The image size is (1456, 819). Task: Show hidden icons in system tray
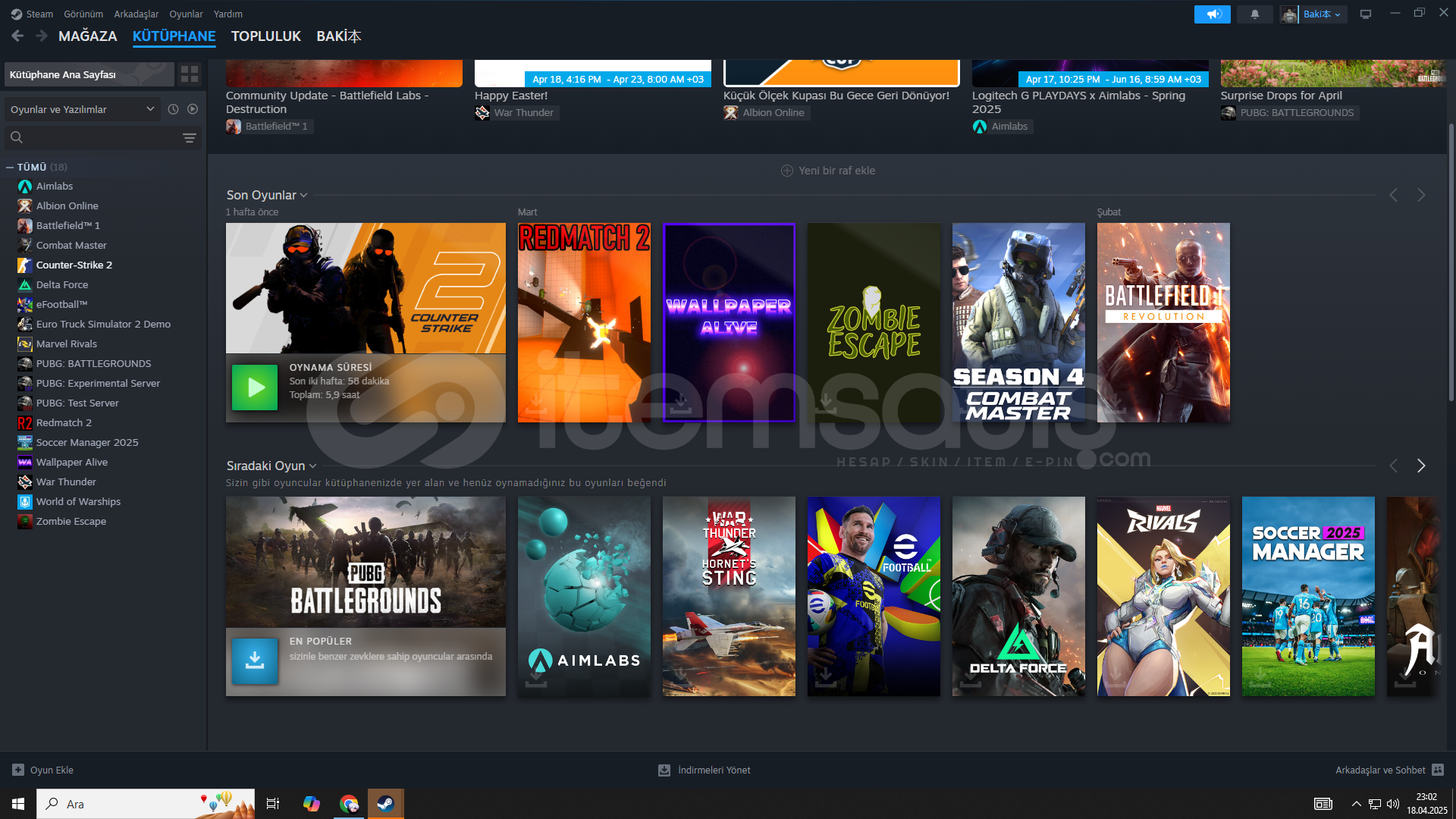click(x=1356, y=804)
